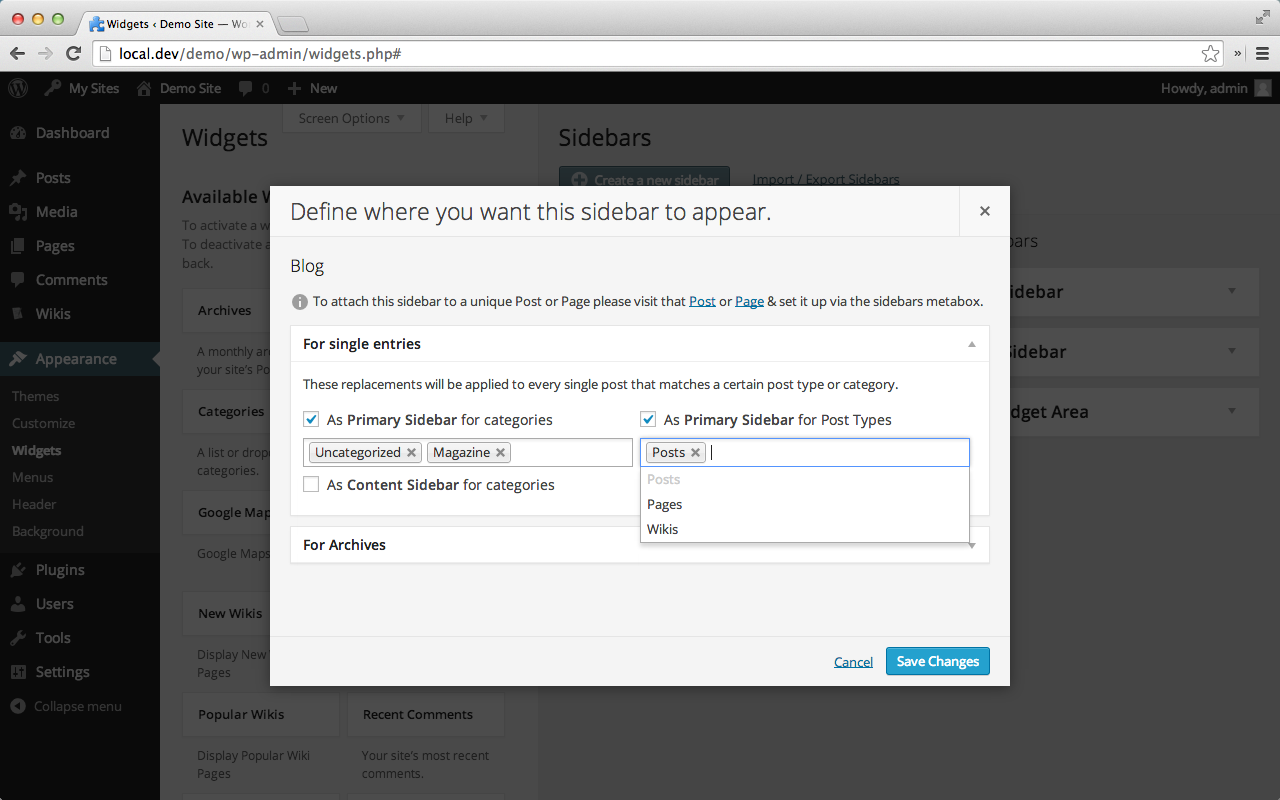Open the Widgets submenu item
Viewport: 1280px width, 800px height.
point(37,450)
